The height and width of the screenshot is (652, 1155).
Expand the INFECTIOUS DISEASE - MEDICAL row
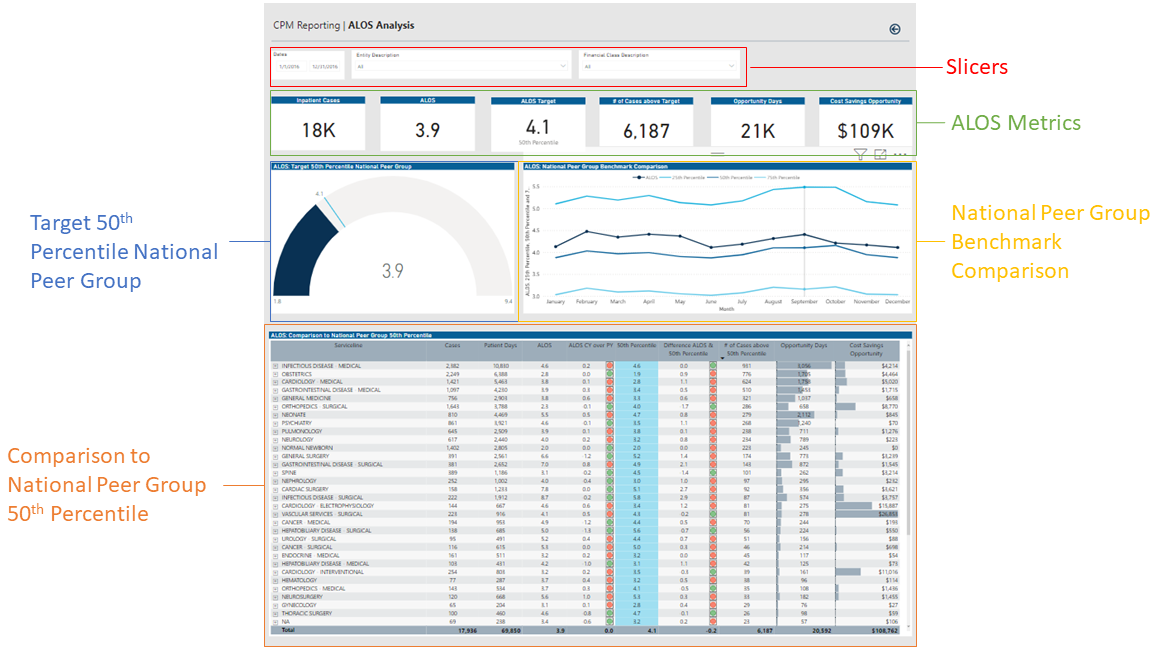point(275,367)
